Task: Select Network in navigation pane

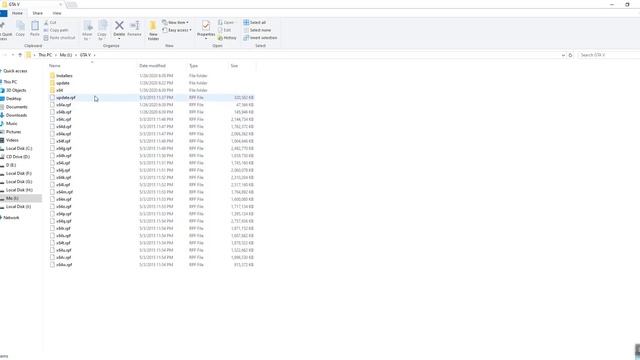Action: click(x=11, y=218)
